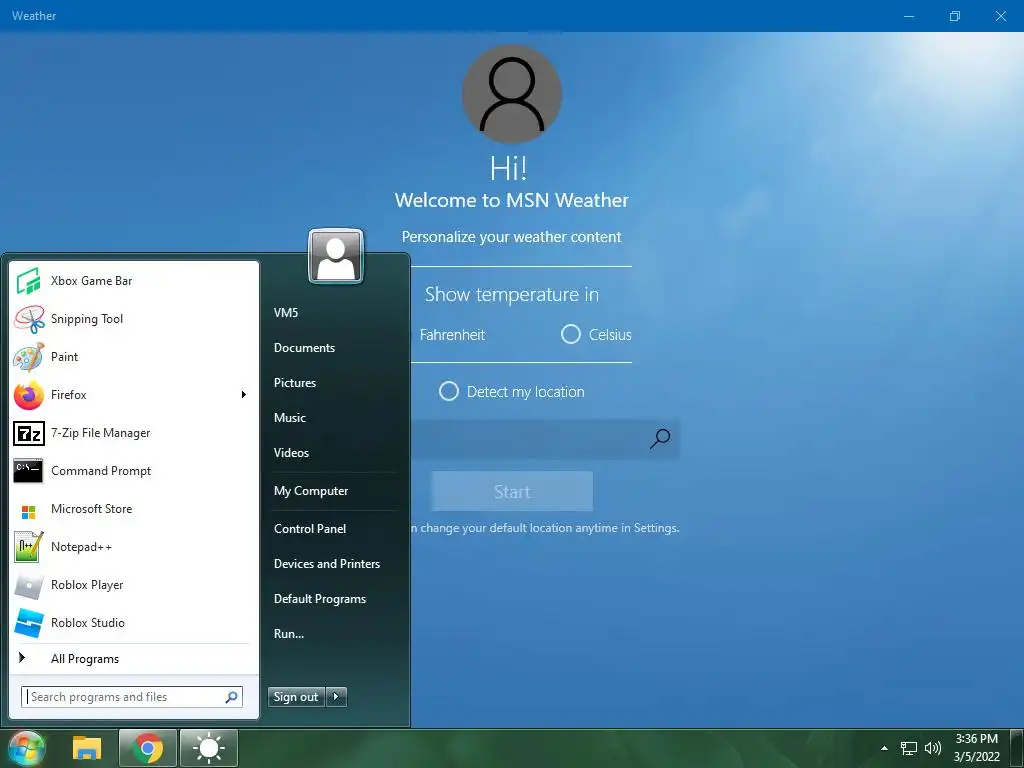This screenshot has height=768, width=1024.
Task: Launch Notepad++ icon
Action: [28, 547]
